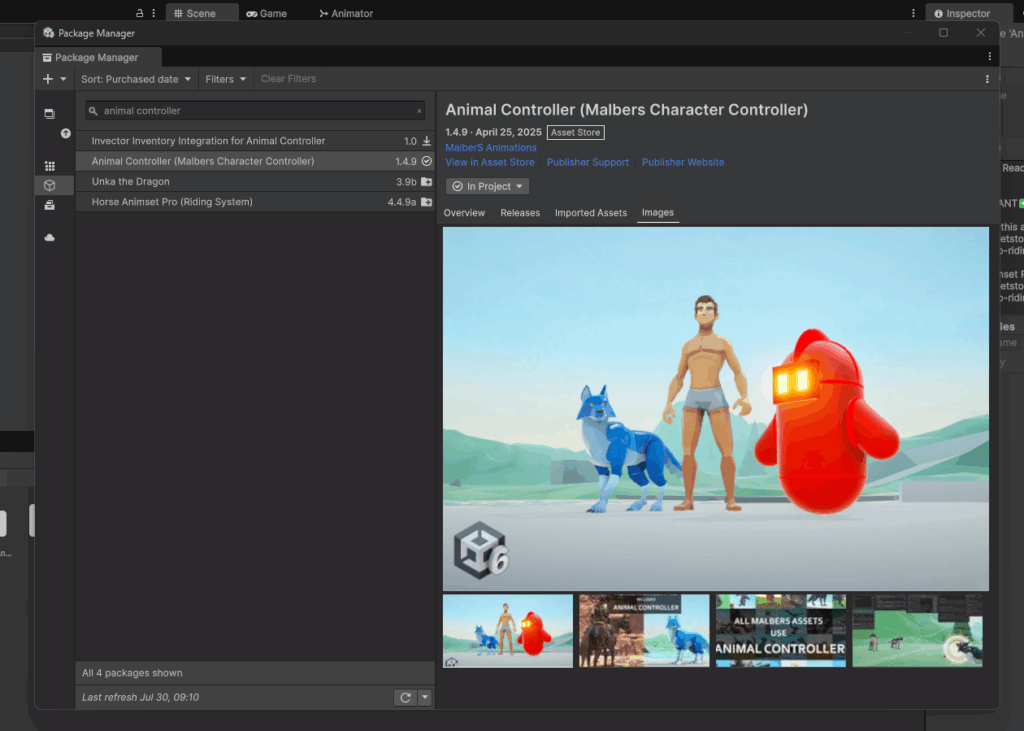Open the kebab menu left of Inspector tab
The height and width of the screenshot is (731, 1024).
click(913, 13)
